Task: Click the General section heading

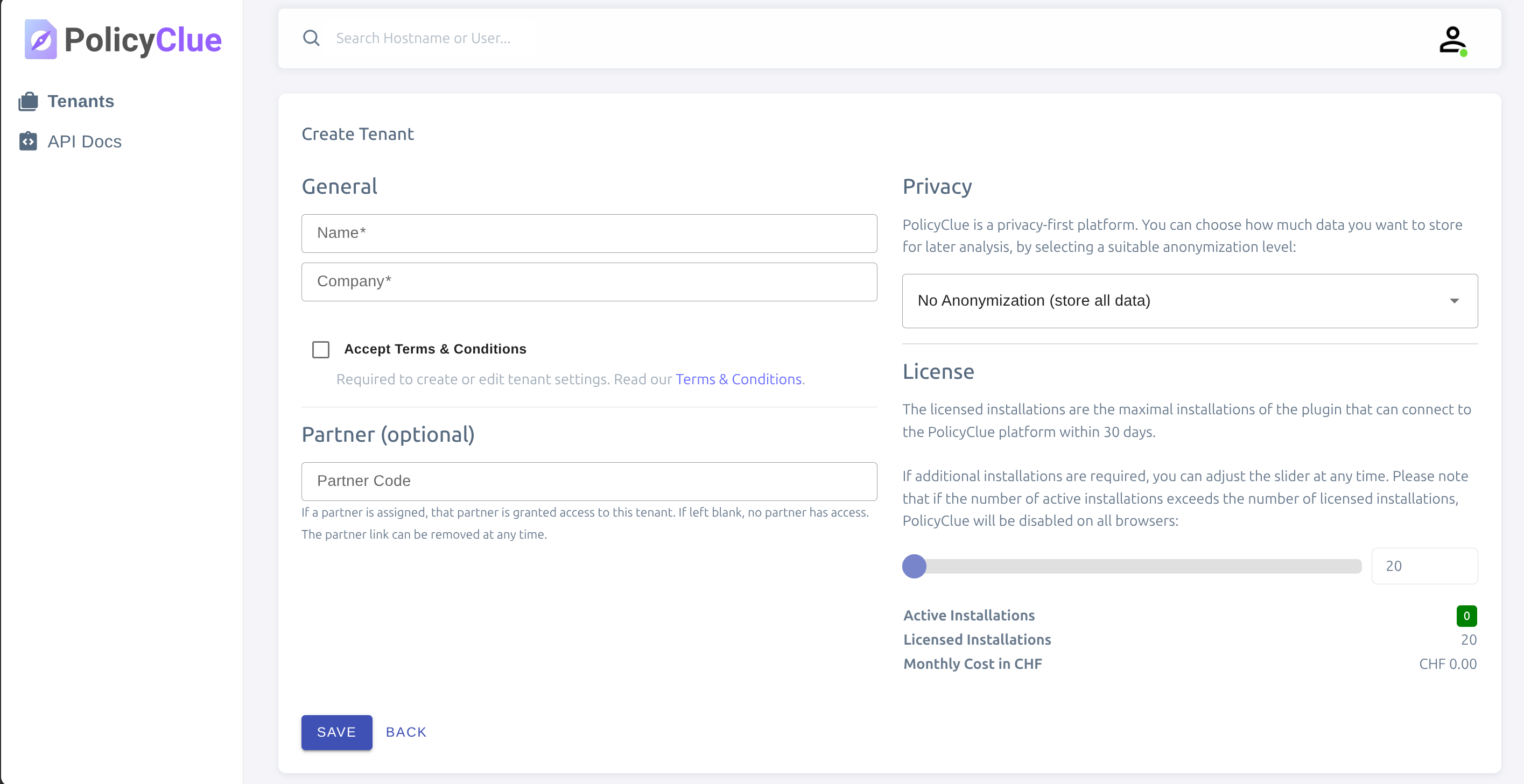Action: [x=340, y=187]
